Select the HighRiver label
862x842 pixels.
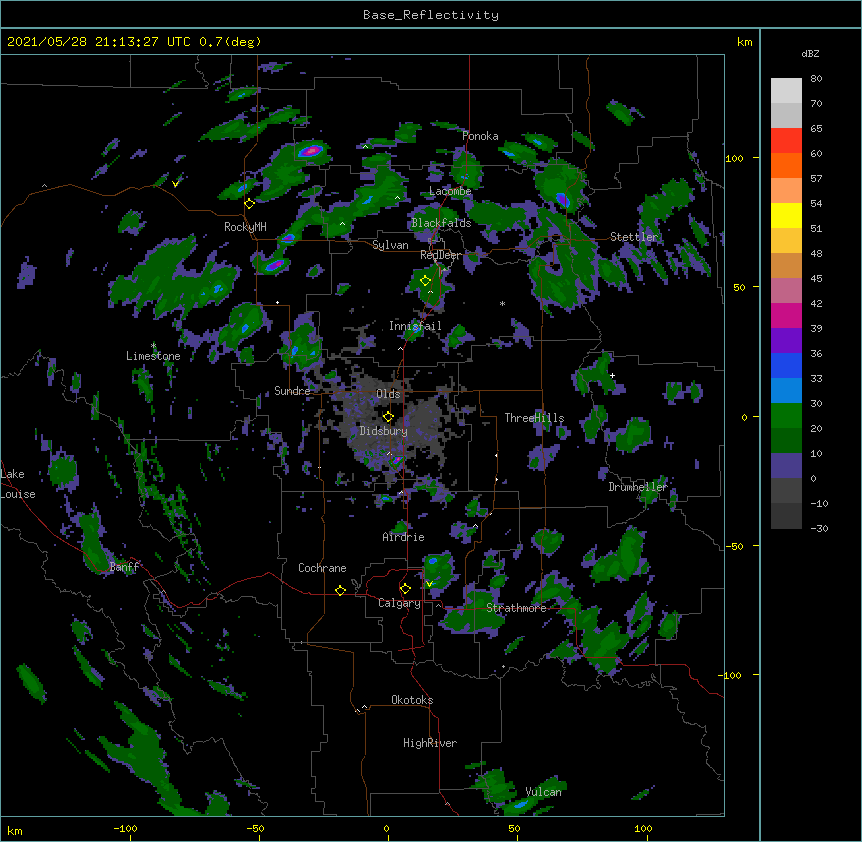click(x=430, y=743)
